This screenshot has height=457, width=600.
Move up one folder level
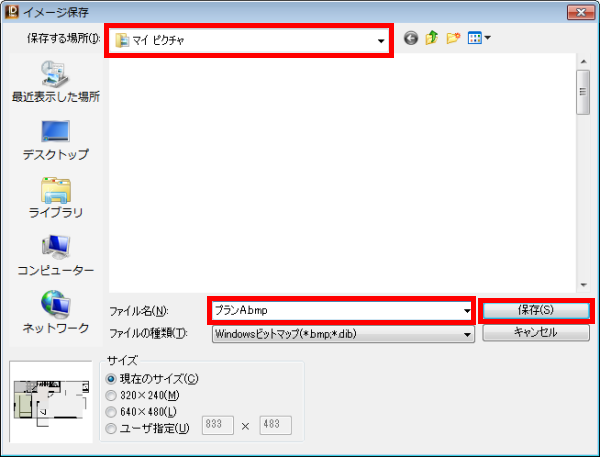click(432, 38)
